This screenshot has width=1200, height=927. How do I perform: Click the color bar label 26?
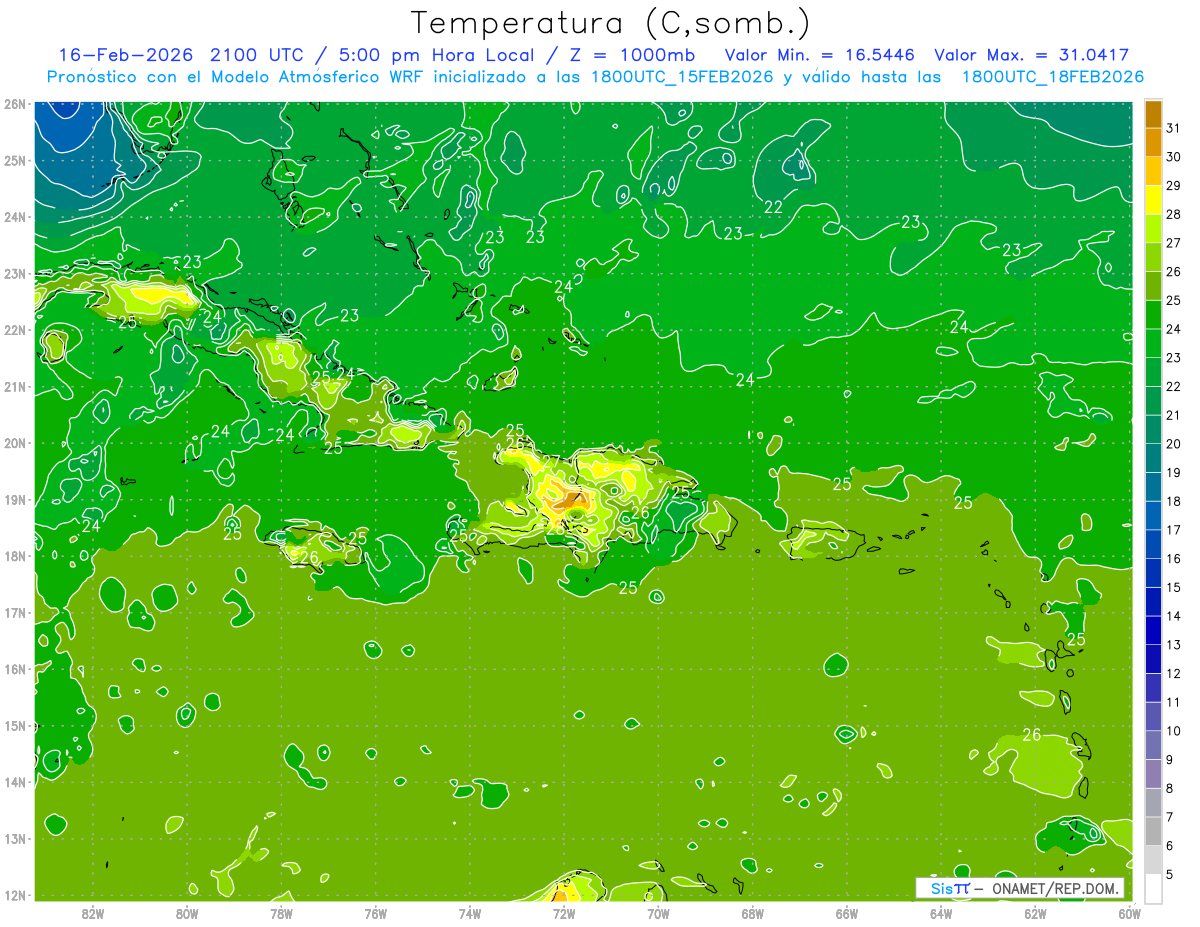coord(1173,271)
